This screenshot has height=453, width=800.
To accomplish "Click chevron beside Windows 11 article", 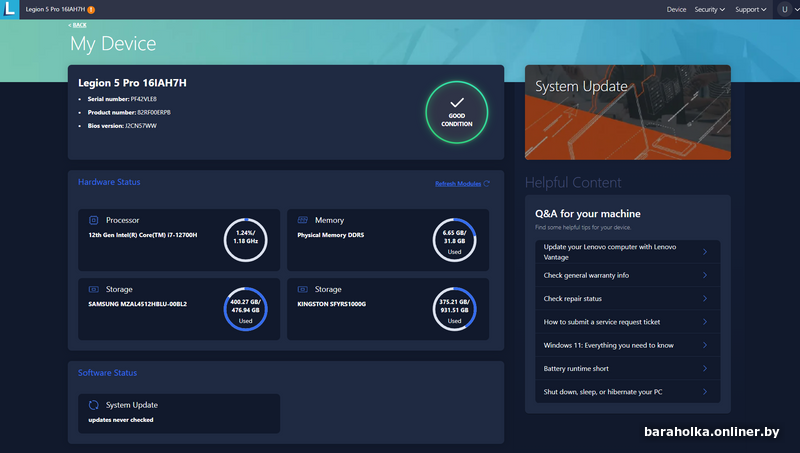I will [705, 345].
